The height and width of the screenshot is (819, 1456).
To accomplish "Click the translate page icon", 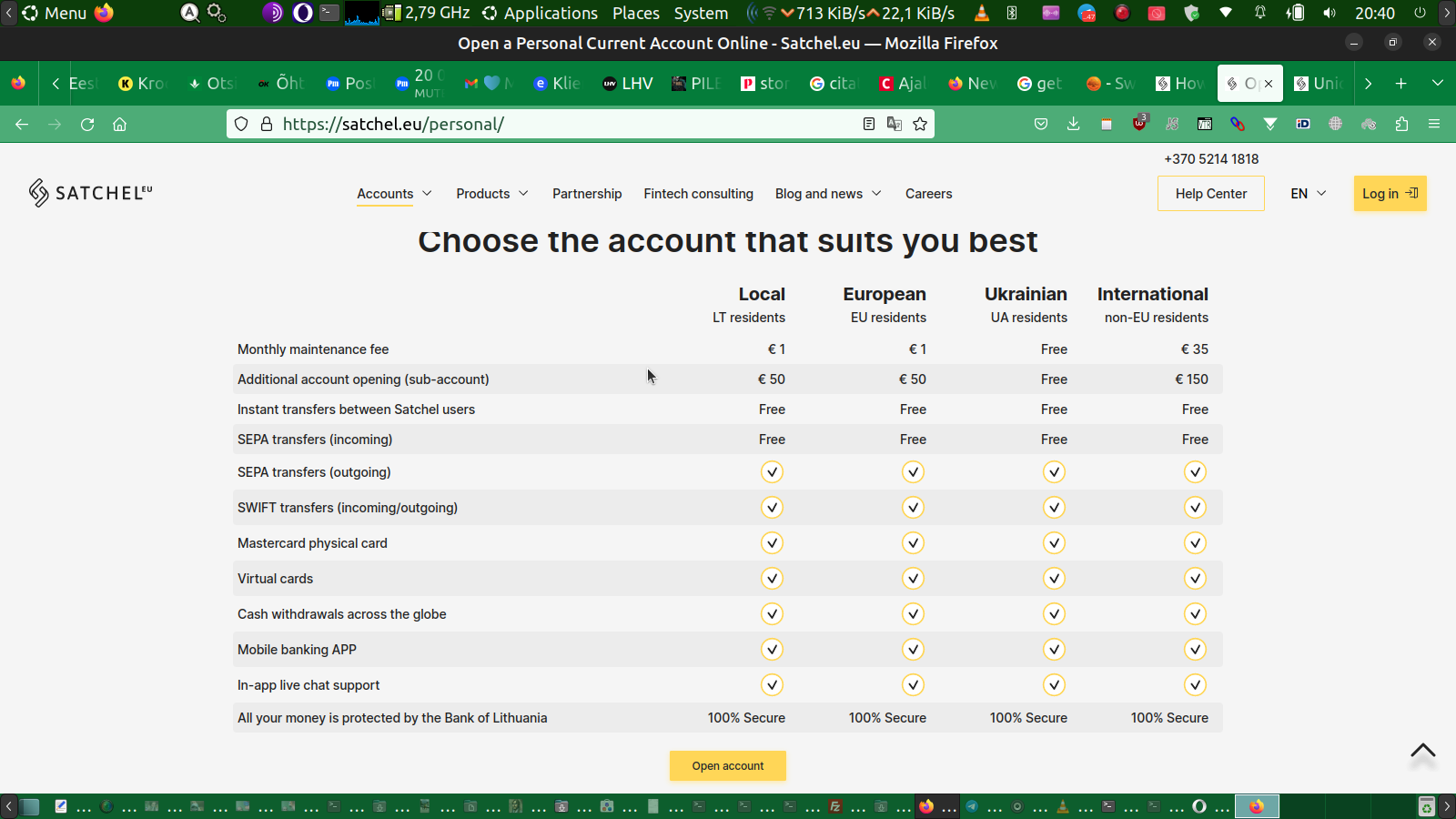I will [895, 124].
